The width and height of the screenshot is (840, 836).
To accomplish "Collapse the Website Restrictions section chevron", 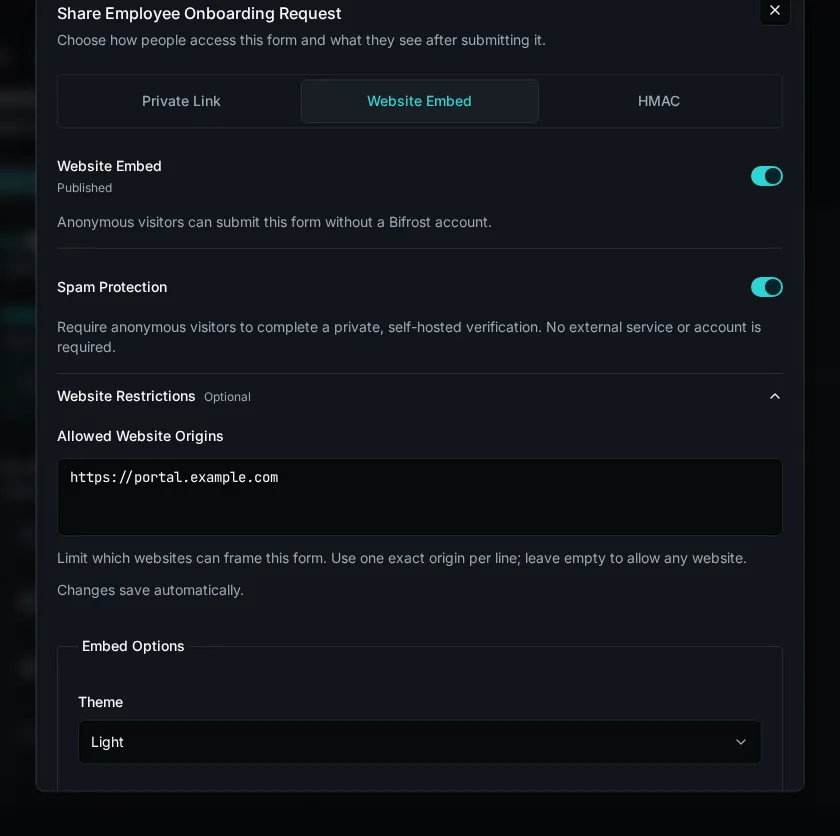I will tap(775, 396).
